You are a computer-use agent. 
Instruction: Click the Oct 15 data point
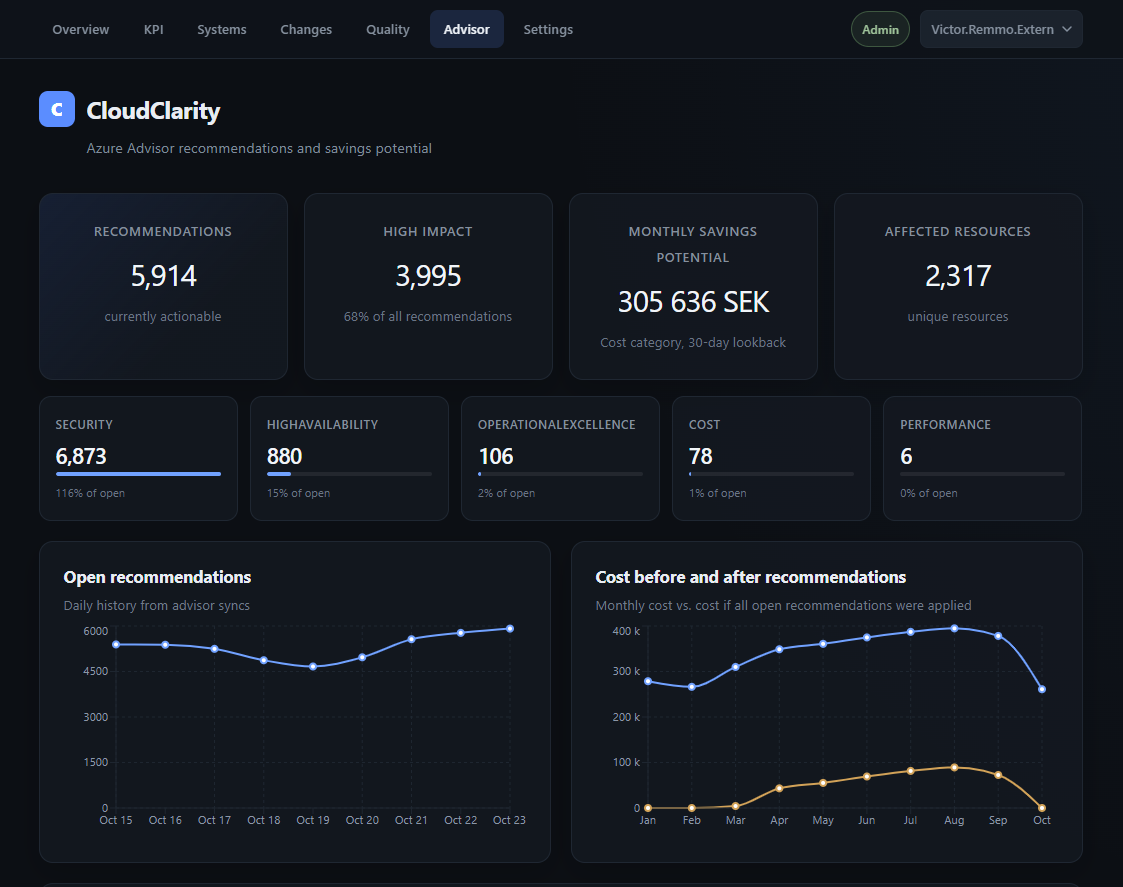pos(116,644)
